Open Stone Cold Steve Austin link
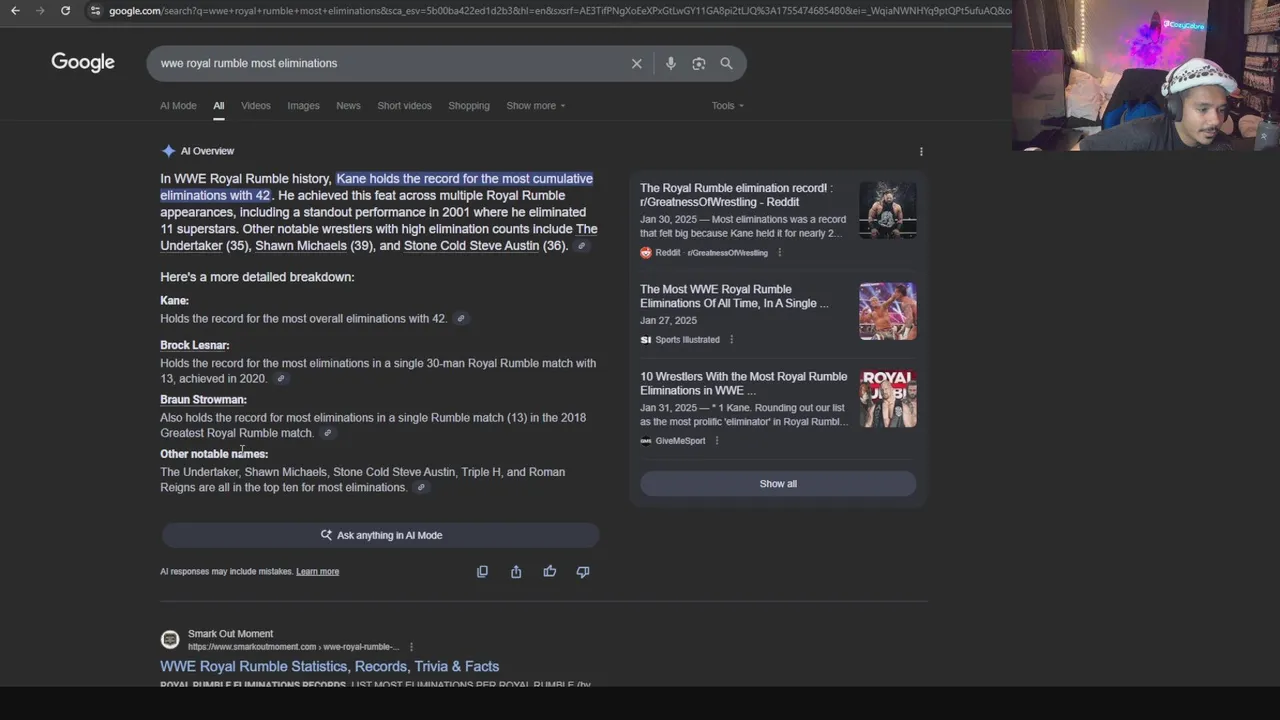 point(471,246)
